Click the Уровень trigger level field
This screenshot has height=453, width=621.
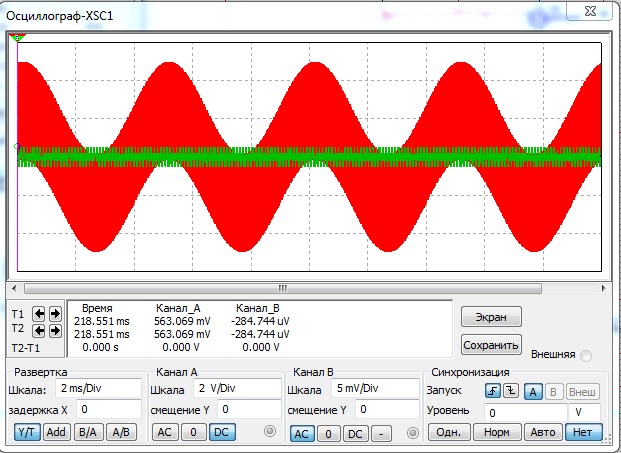[x=526, y=413]
